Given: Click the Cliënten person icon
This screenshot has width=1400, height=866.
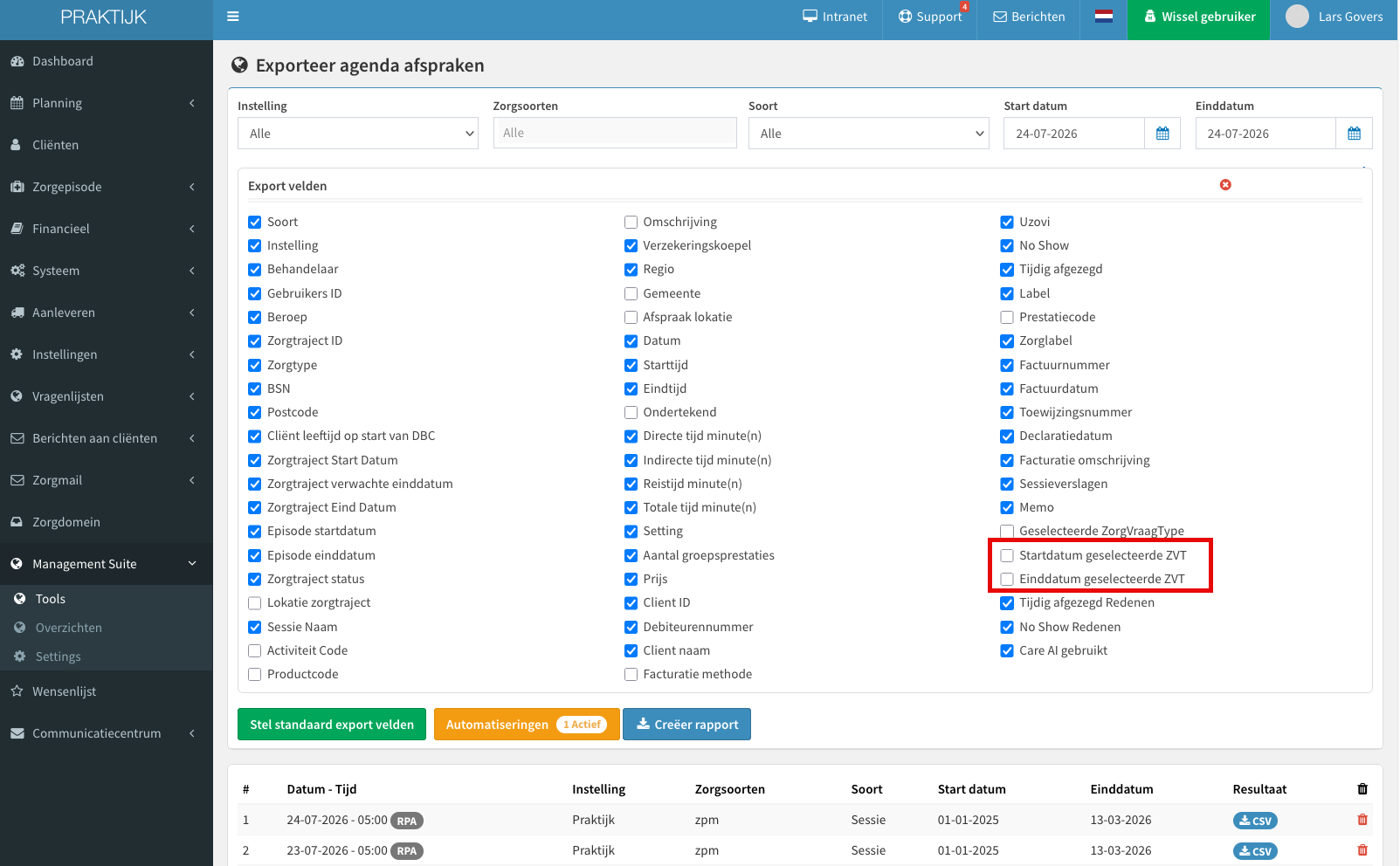Looking at the screenshot, I should coord(17,145).
